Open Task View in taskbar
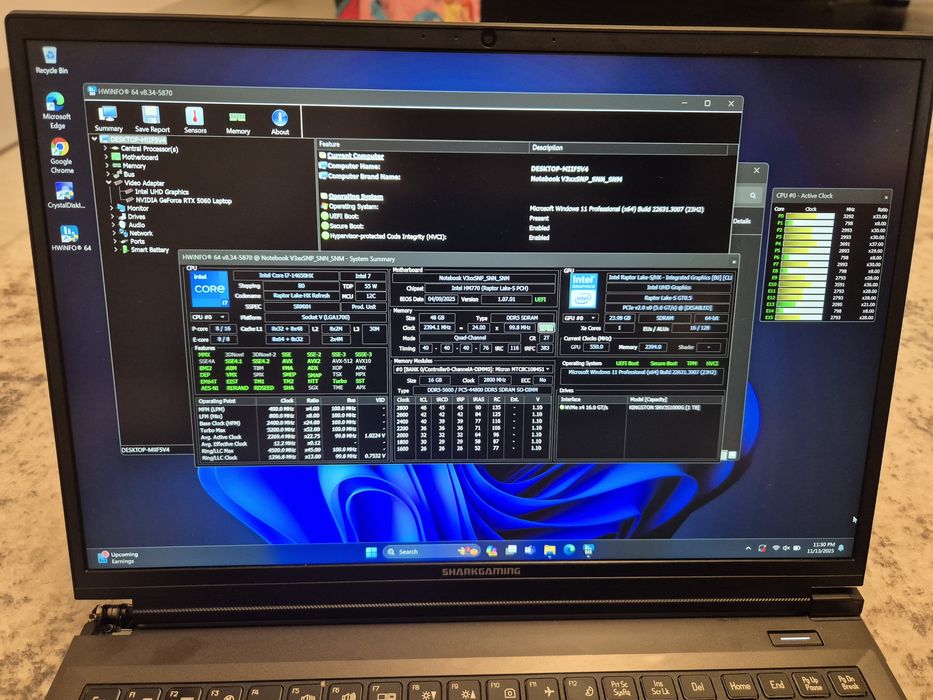This screenshot has width=933, height=700. (x=511, y=550)
